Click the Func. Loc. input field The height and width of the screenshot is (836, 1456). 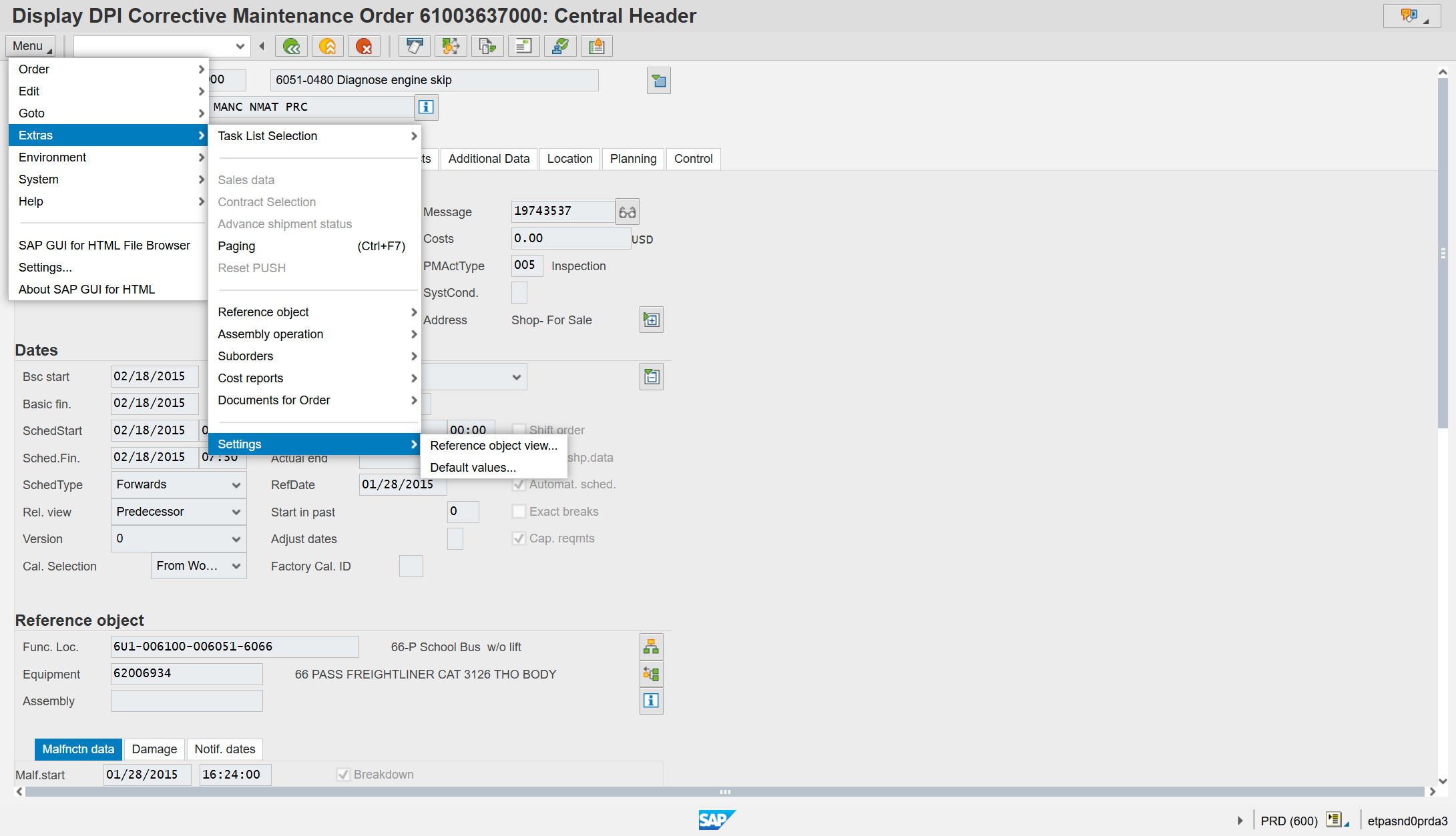pos(235,647)
